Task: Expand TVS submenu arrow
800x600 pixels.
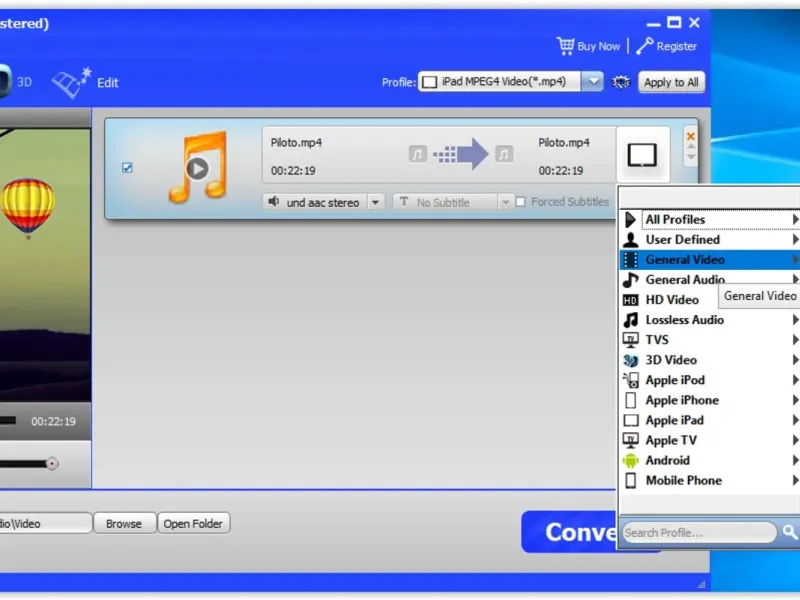Action: (795, 340)
